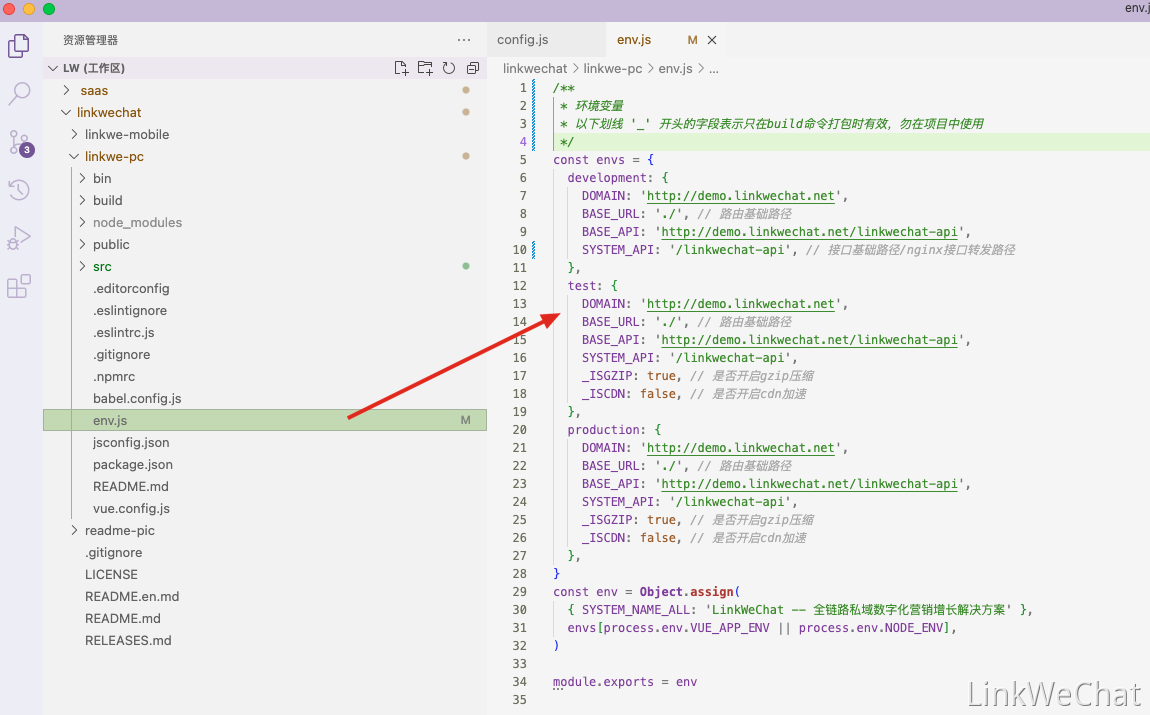Expand the readme-pic folder
The image size is (1150, 715).
pos(74,530)
